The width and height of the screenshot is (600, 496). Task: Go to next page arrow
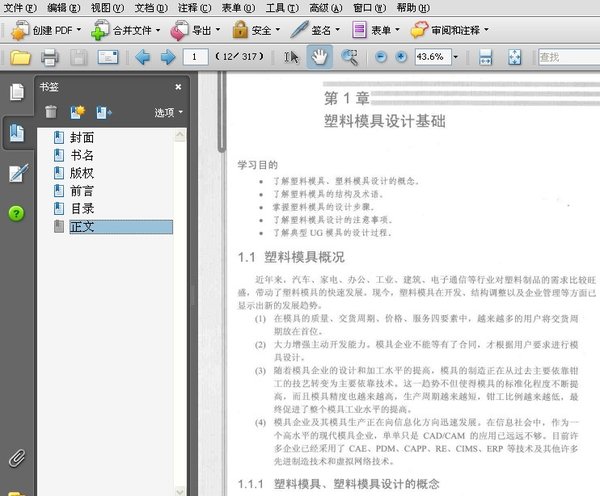(x=168, y=57)
